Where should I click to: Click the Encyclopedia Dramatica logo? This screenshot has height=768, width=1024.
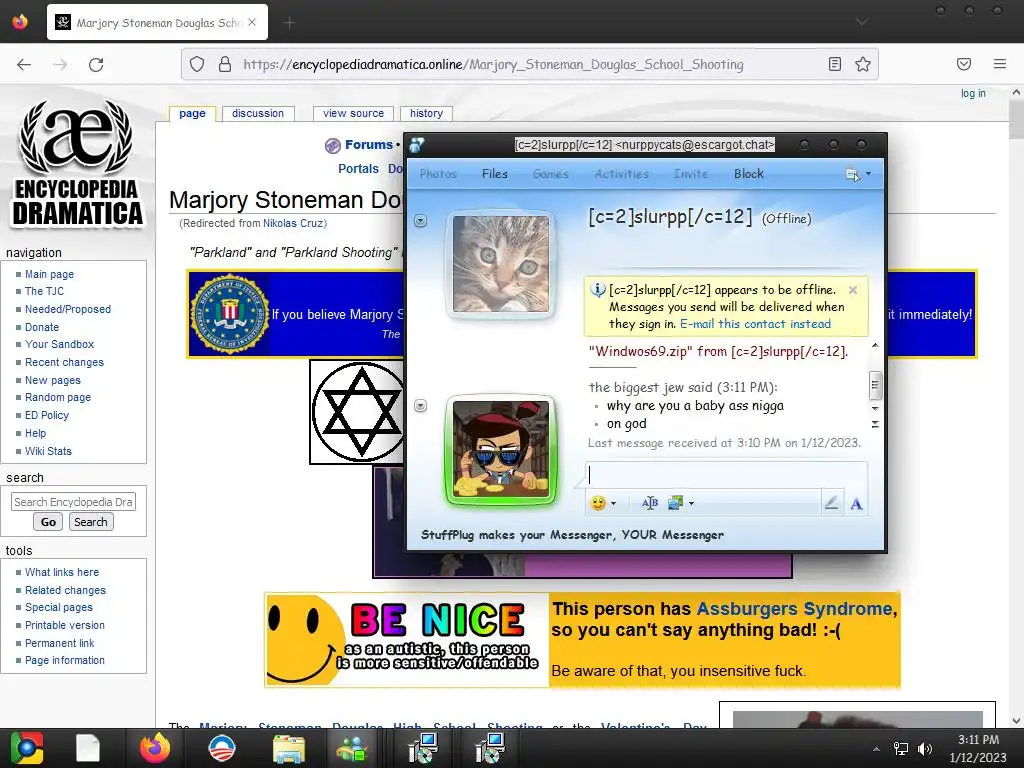[77, 163]
